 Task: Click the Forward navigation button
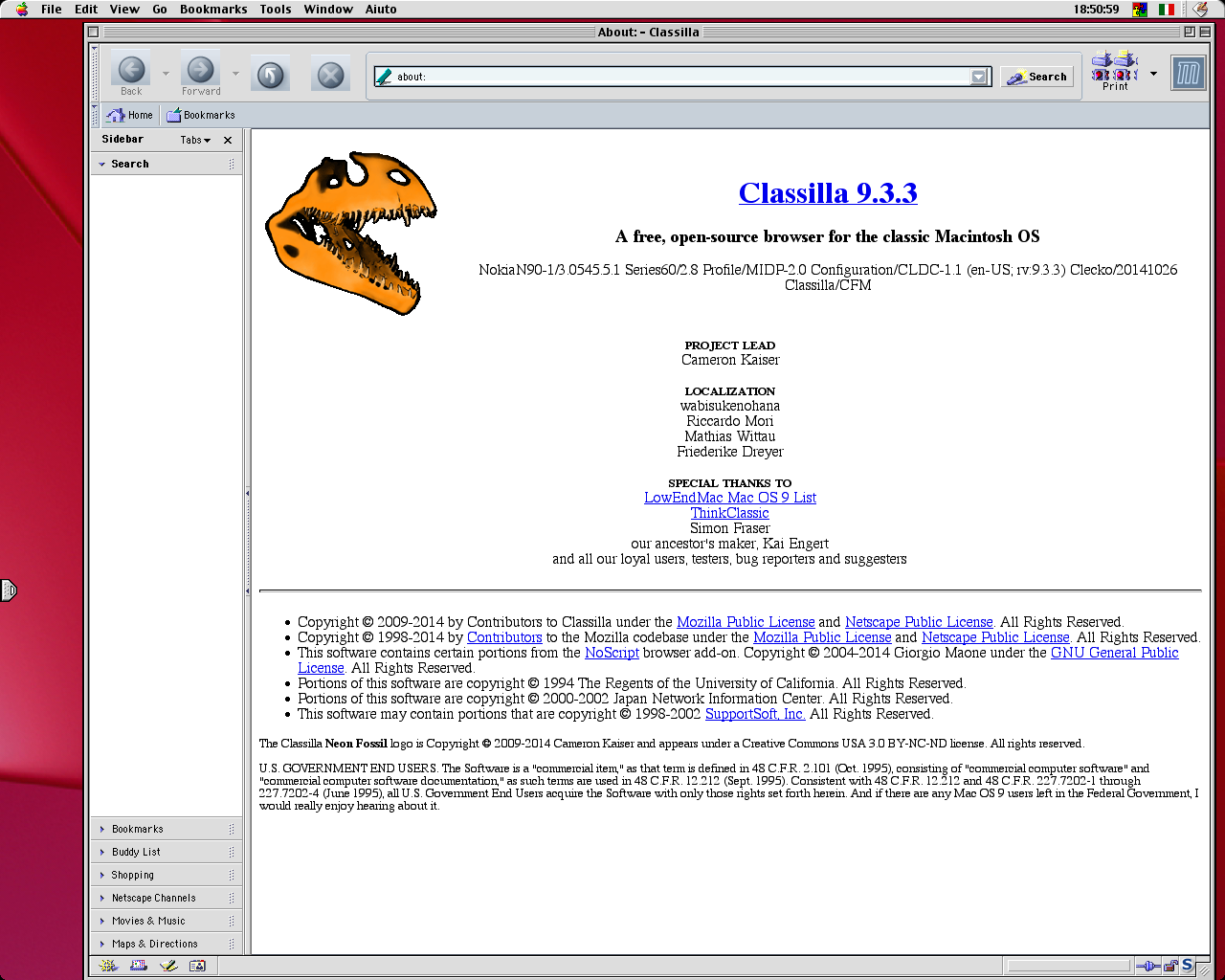pos(201,73)
